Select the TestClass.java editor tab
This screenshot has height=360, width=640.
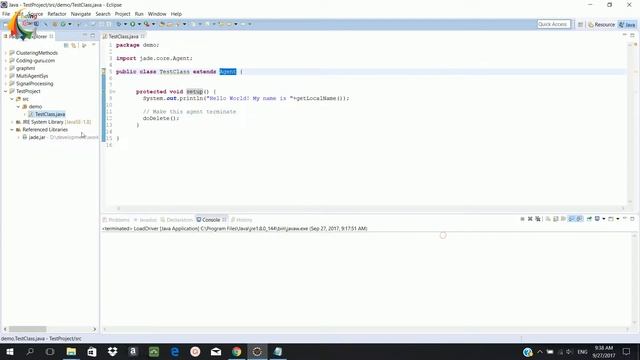[123, 36]
